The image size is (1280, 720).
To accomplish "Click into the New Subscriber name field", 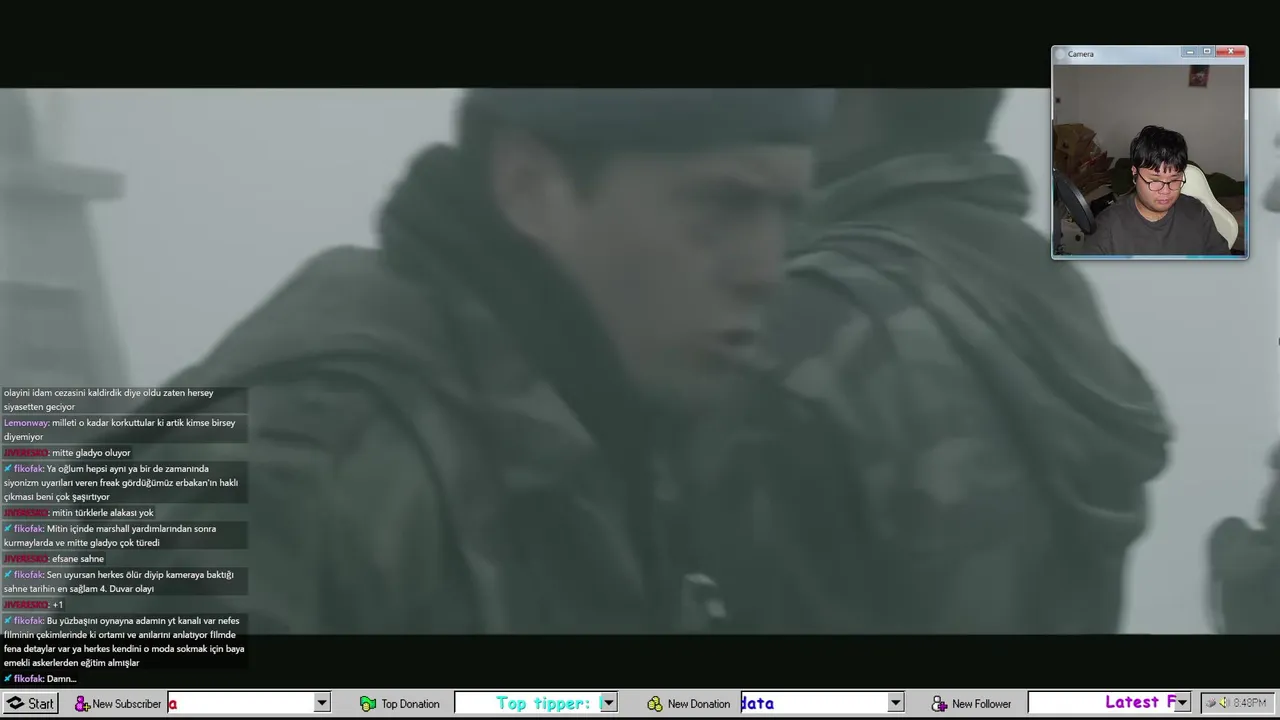I will tap(240, 703).
